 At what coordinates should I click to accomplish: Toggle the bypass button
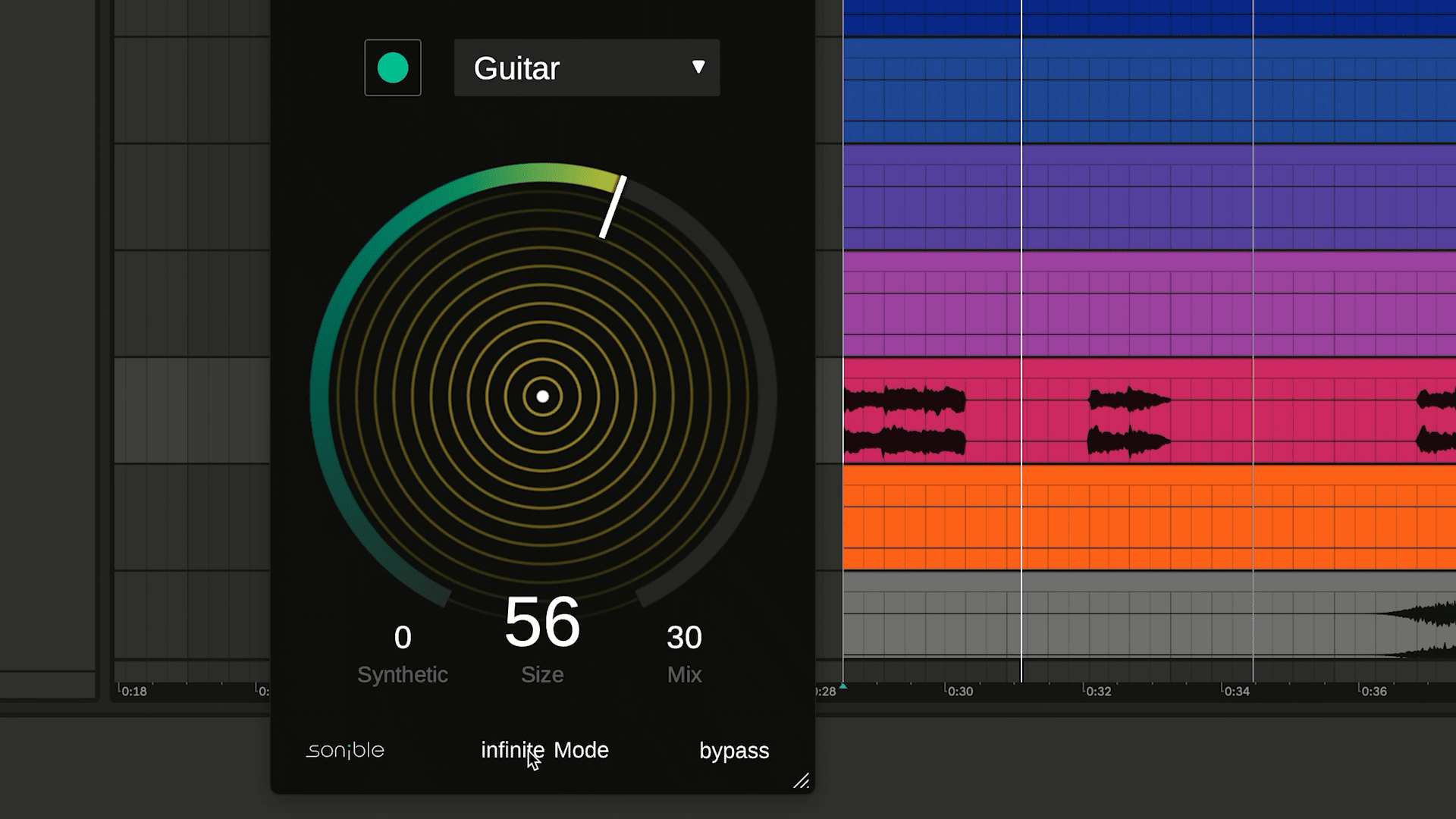734,751
